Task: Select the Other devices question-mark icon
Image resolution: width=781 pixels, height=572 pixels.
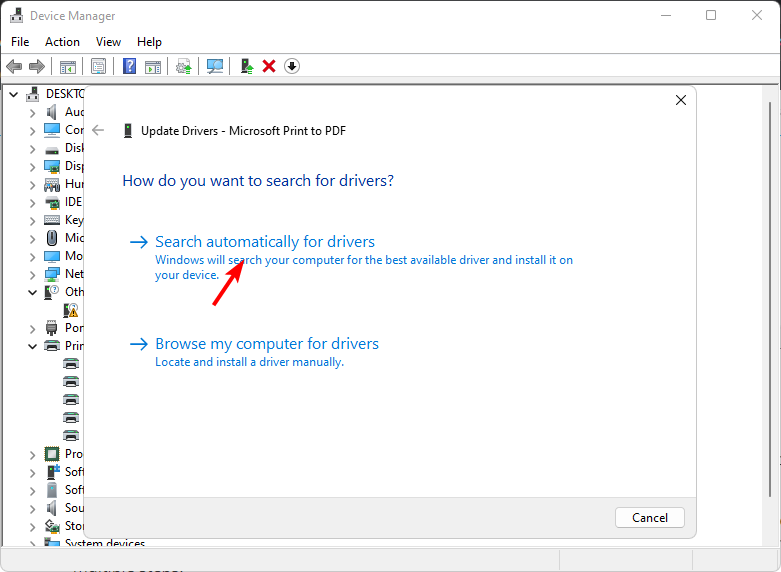Action: pos(51,292)
